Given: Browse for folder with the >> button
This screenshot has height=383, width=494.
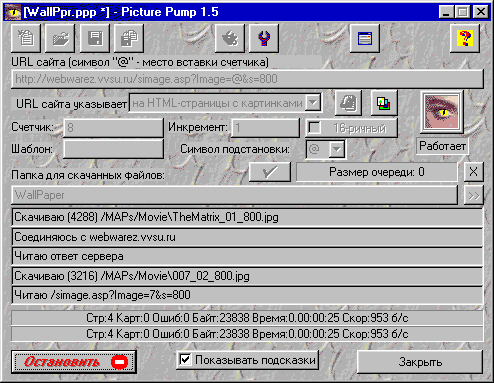Looking at the screenshot, I should 473,195.
